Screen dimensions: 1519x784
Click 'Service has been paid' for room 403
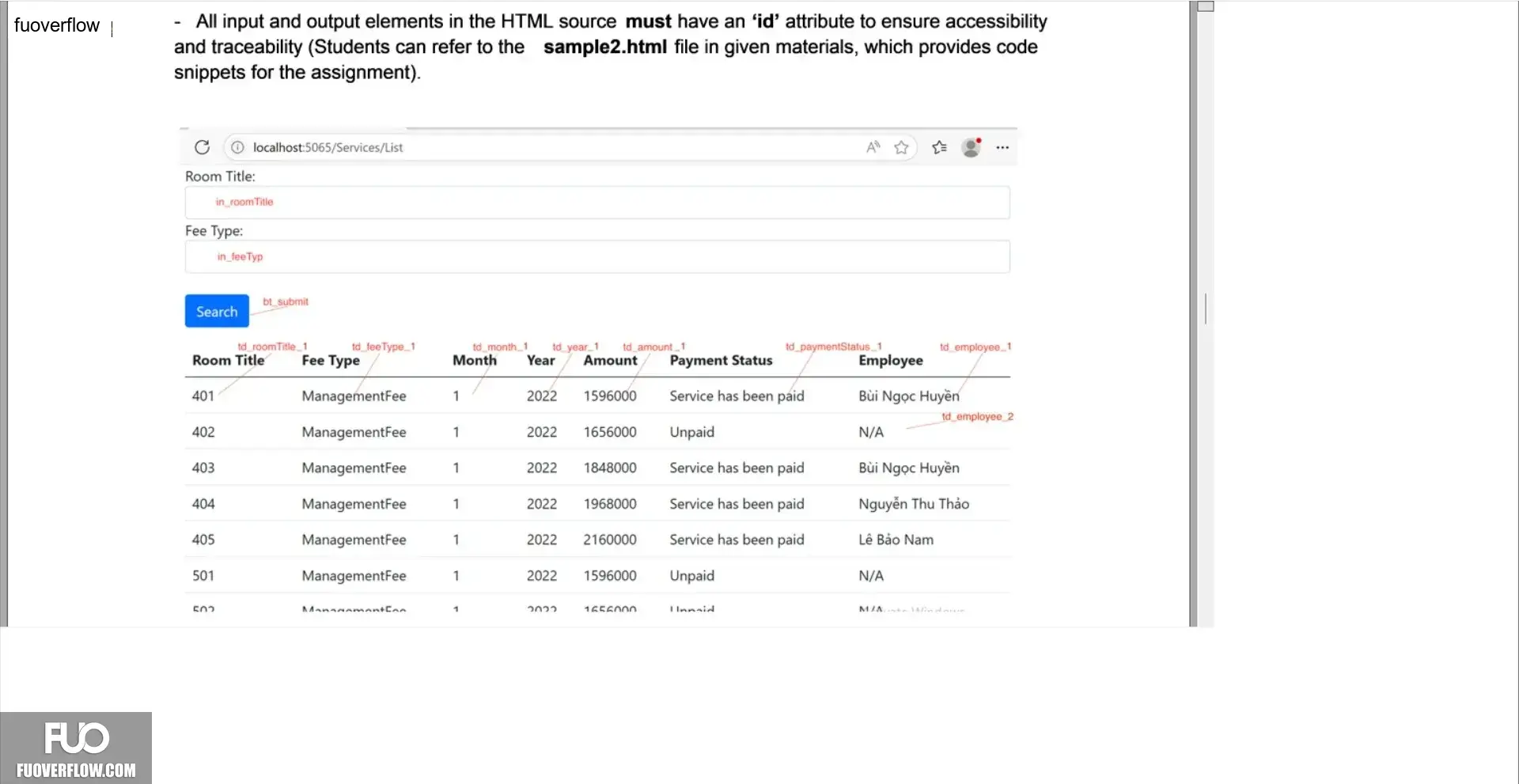737,468
